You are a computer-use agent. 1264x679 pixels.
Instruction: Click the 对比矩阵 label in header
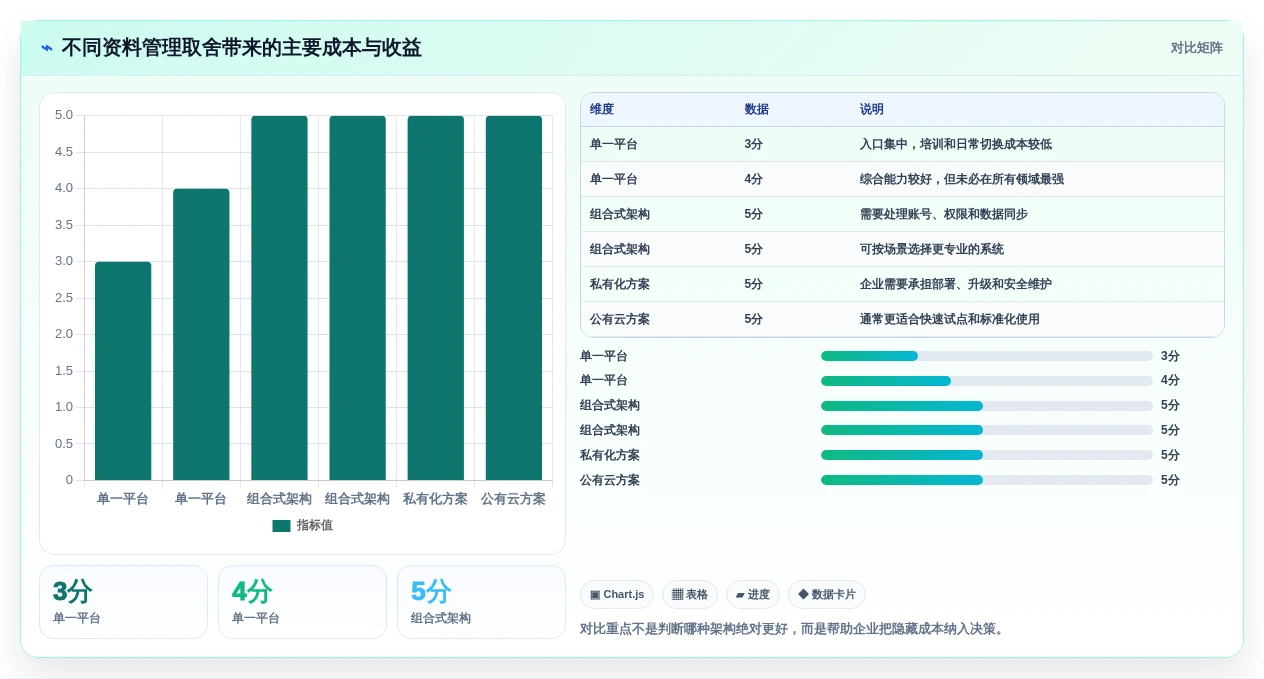(x=1197, y=47)
